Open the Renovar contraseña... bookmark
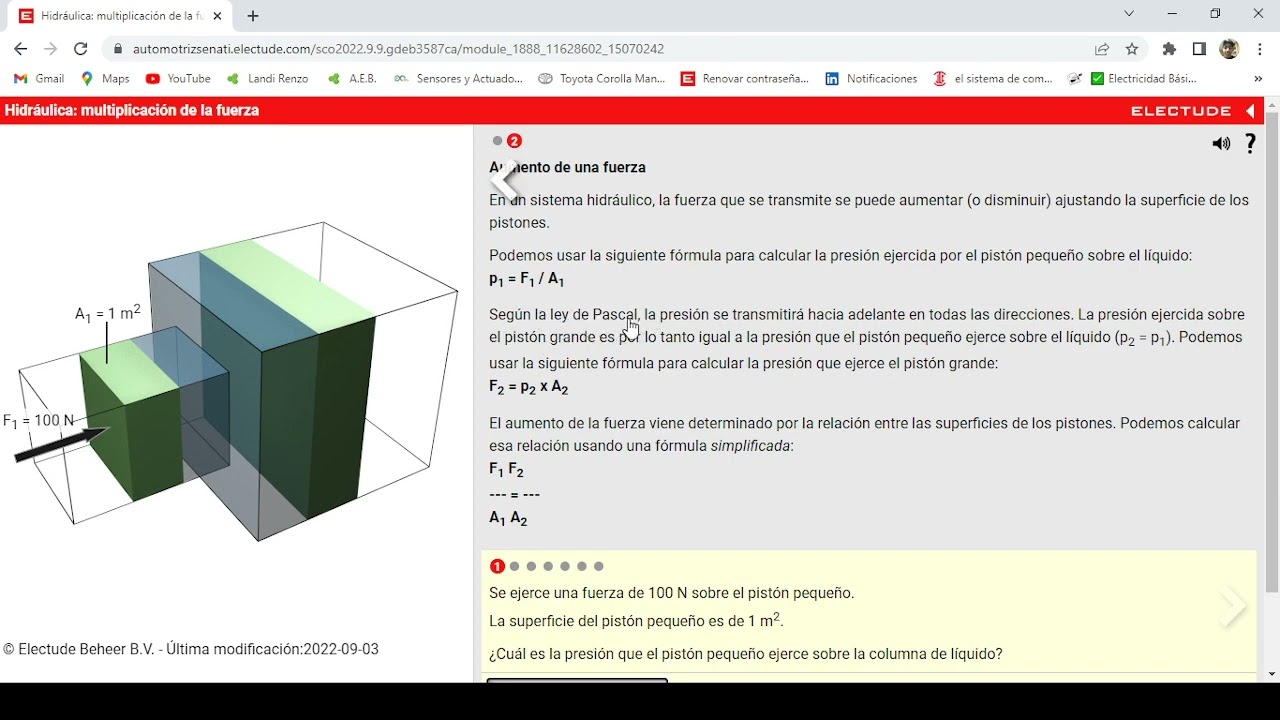1280x720 pixels. coord(745,79)
